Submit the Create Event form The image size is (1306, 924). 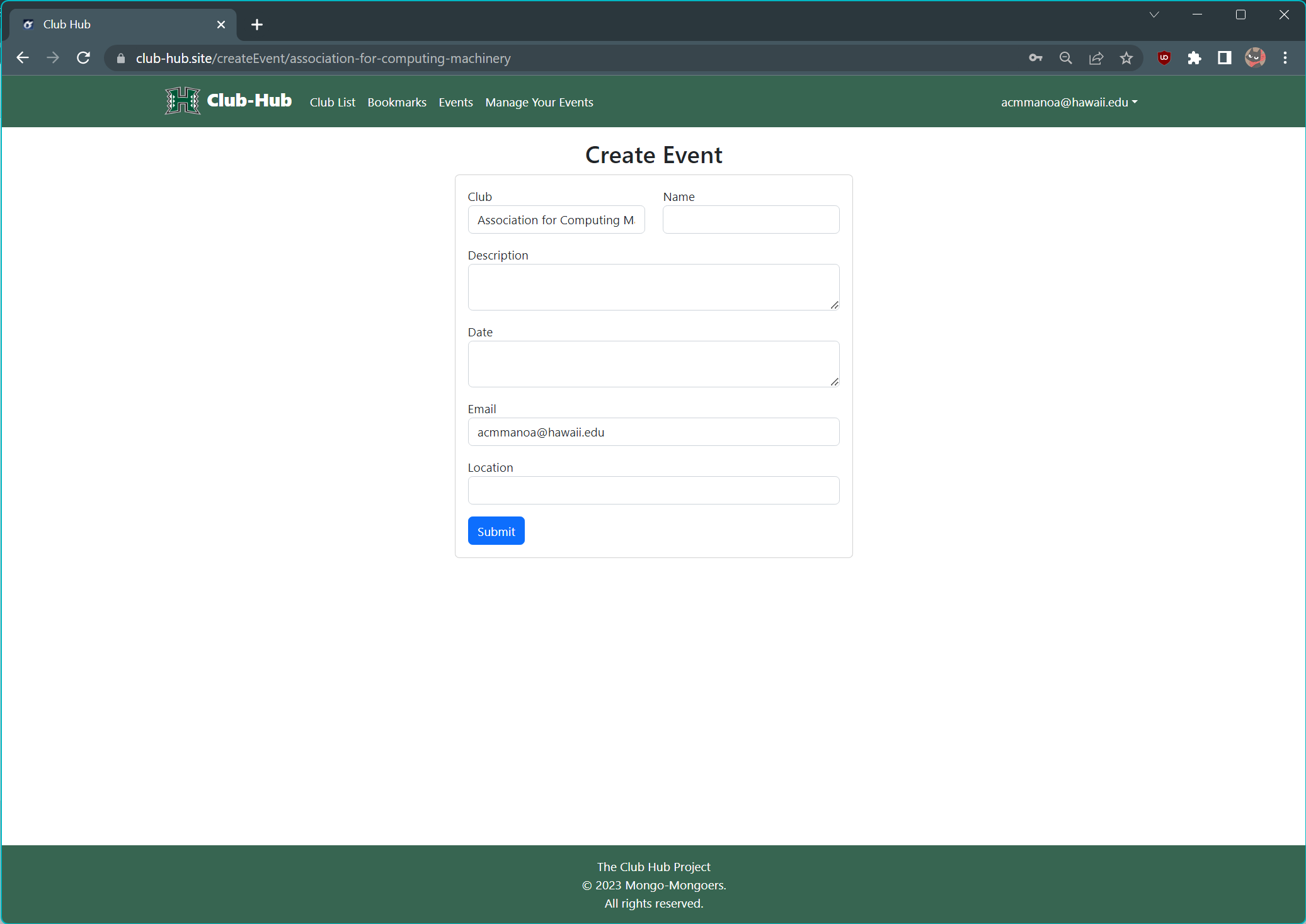pyautogui.click(x=496, y=531)
